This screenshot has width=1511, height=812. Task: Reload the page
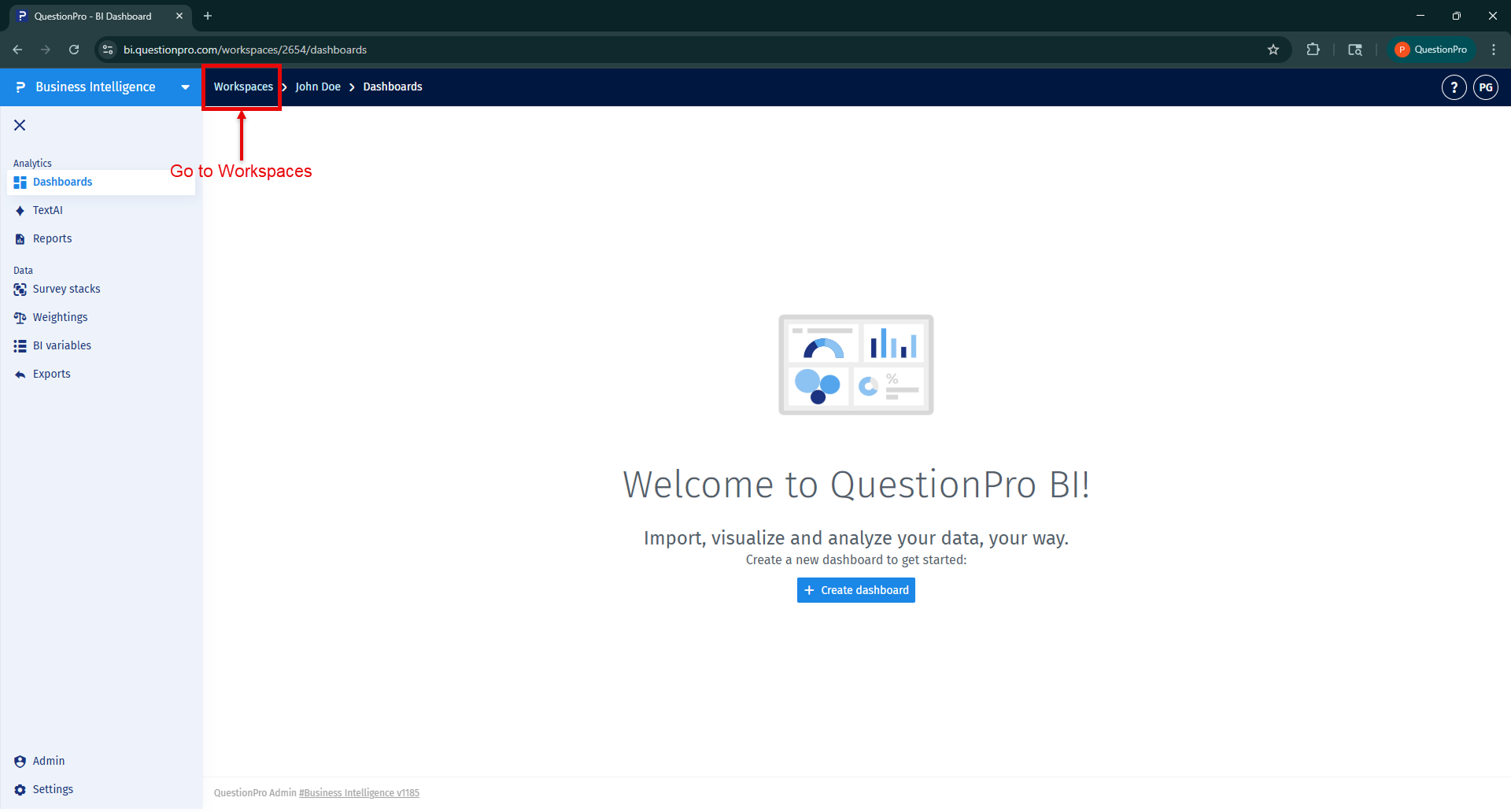pos(74,50)
